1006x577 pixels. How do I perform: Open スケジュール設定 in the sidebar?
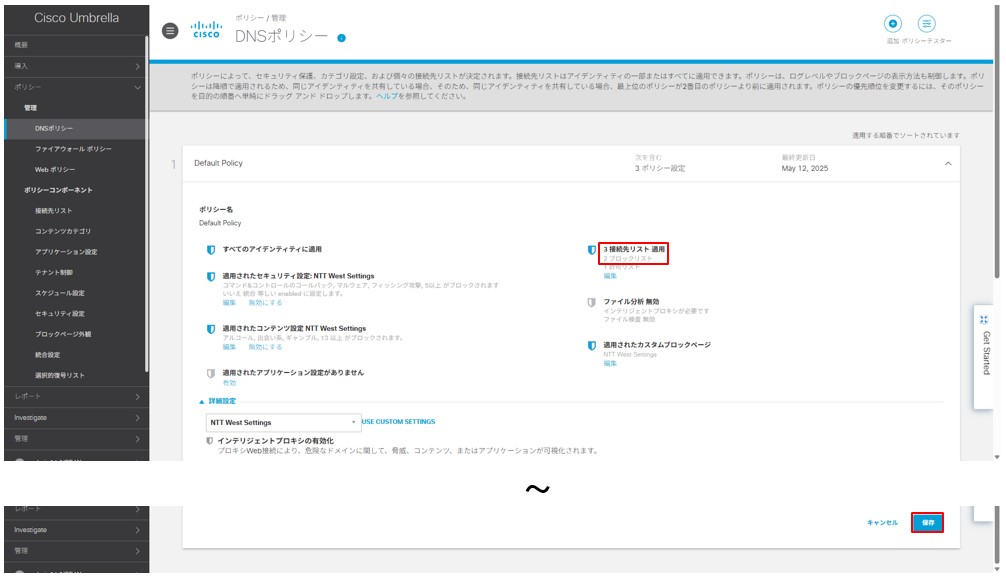(60, 293)
